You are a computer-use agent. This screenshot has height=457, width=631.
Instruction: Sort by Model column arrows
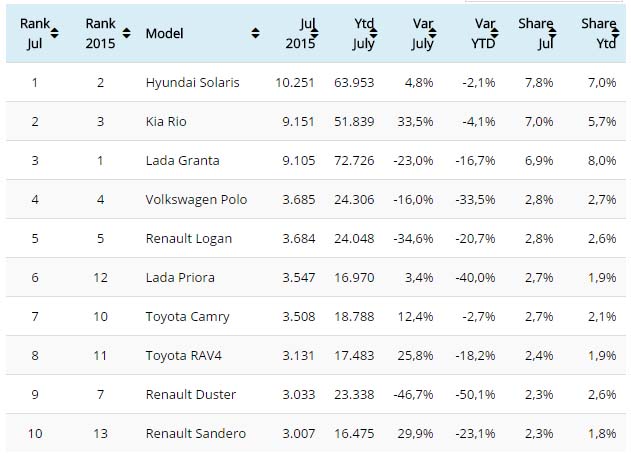[x=255, y=33]
